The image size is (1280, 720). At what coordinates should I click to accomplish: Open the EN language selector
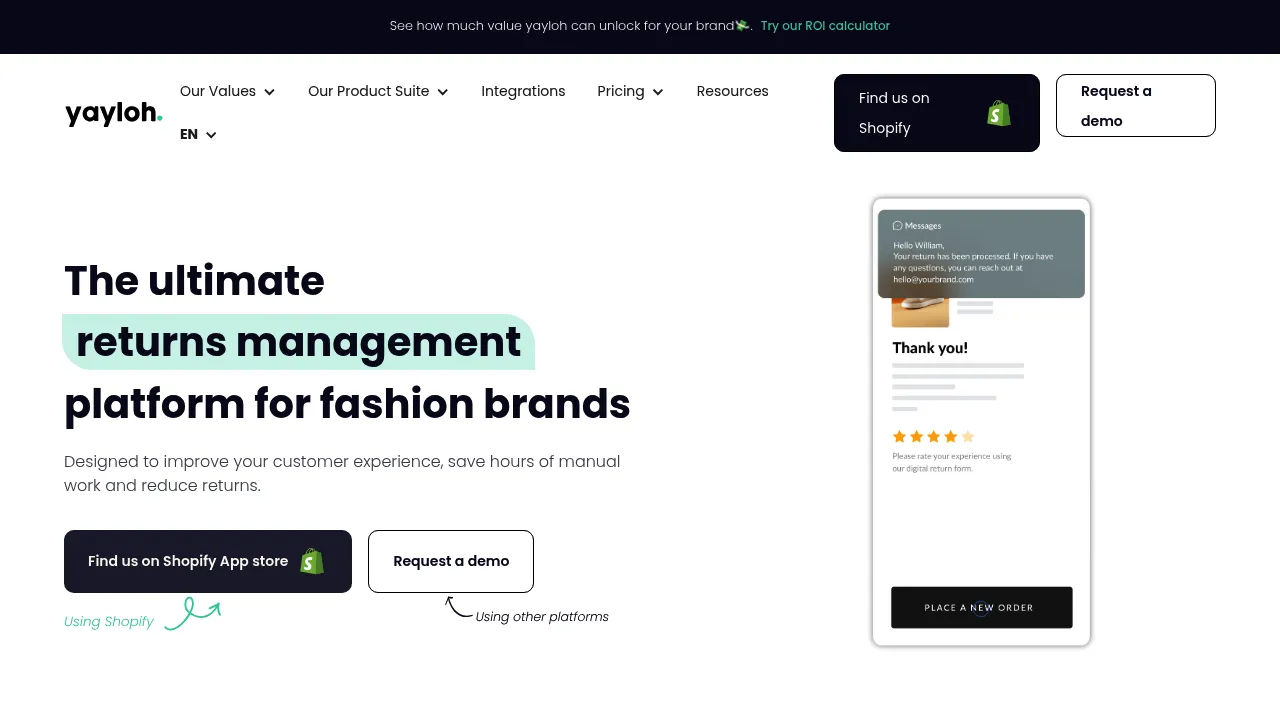[x=199, y=134]
